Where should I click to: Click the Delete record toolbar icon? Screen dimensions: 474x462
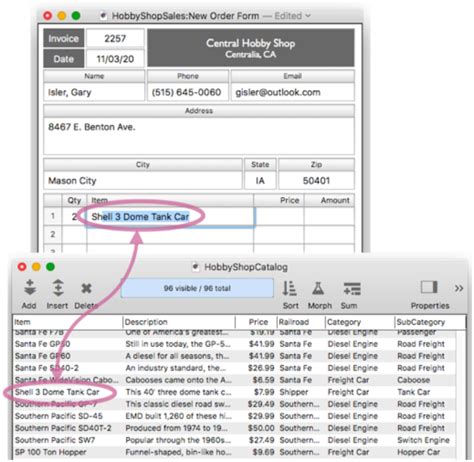(86, 288)
